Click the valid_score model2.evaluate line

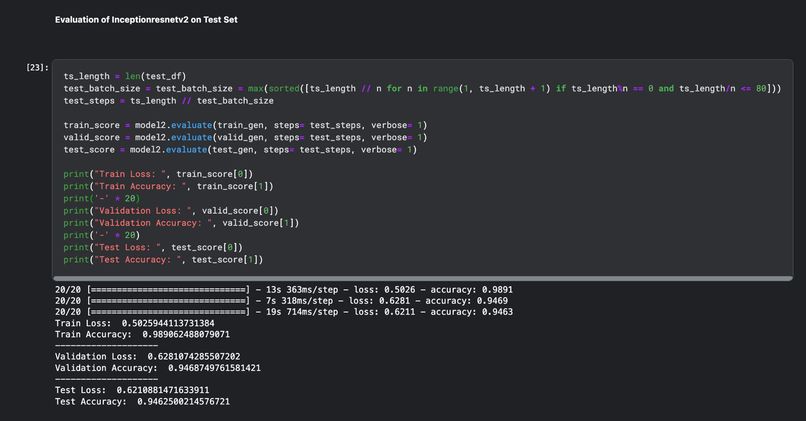tap(245, 137)
